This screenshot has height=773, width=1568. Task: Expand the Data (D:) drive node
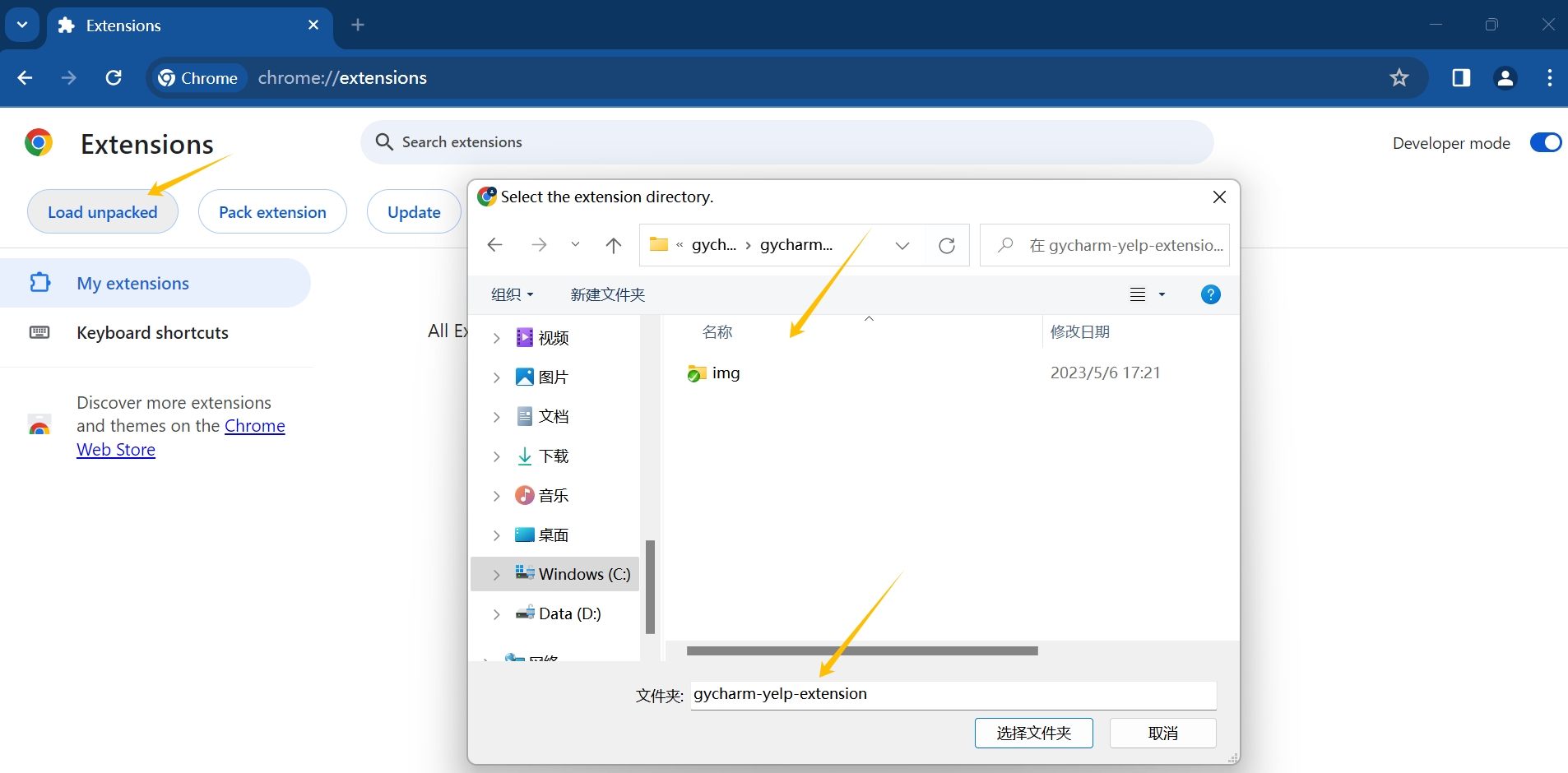click(496, 614)
